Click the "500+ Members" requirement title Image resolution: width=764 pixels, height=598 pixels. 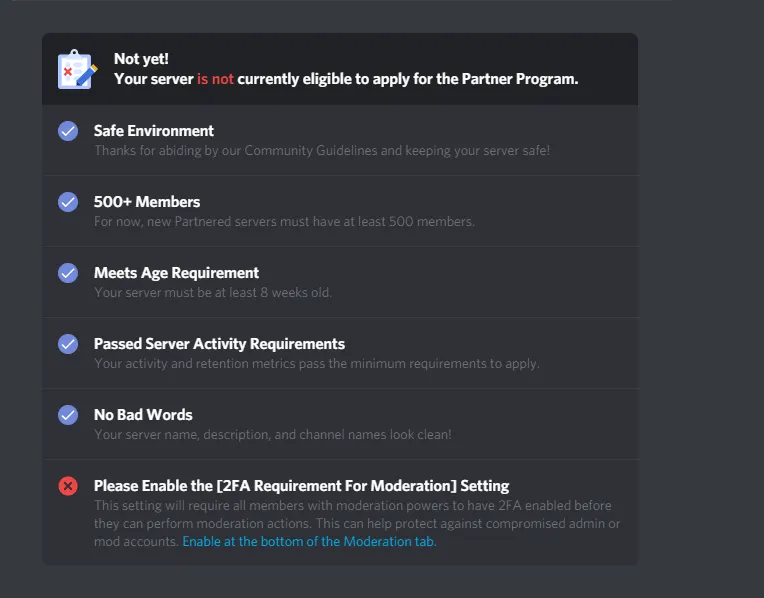(147, 202)
